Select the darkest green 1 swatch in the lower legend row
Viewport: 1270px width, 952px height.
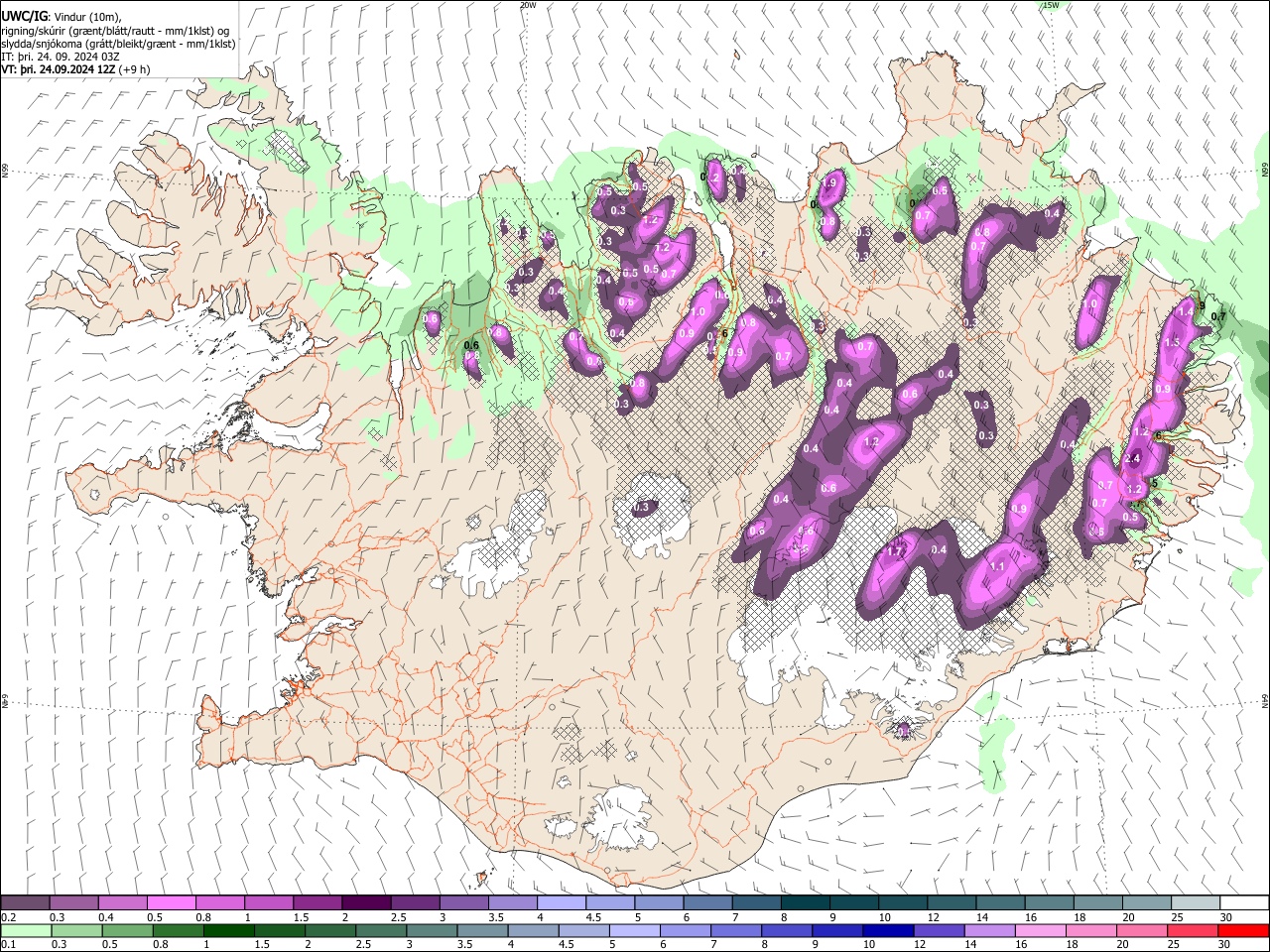pos(228,930)
